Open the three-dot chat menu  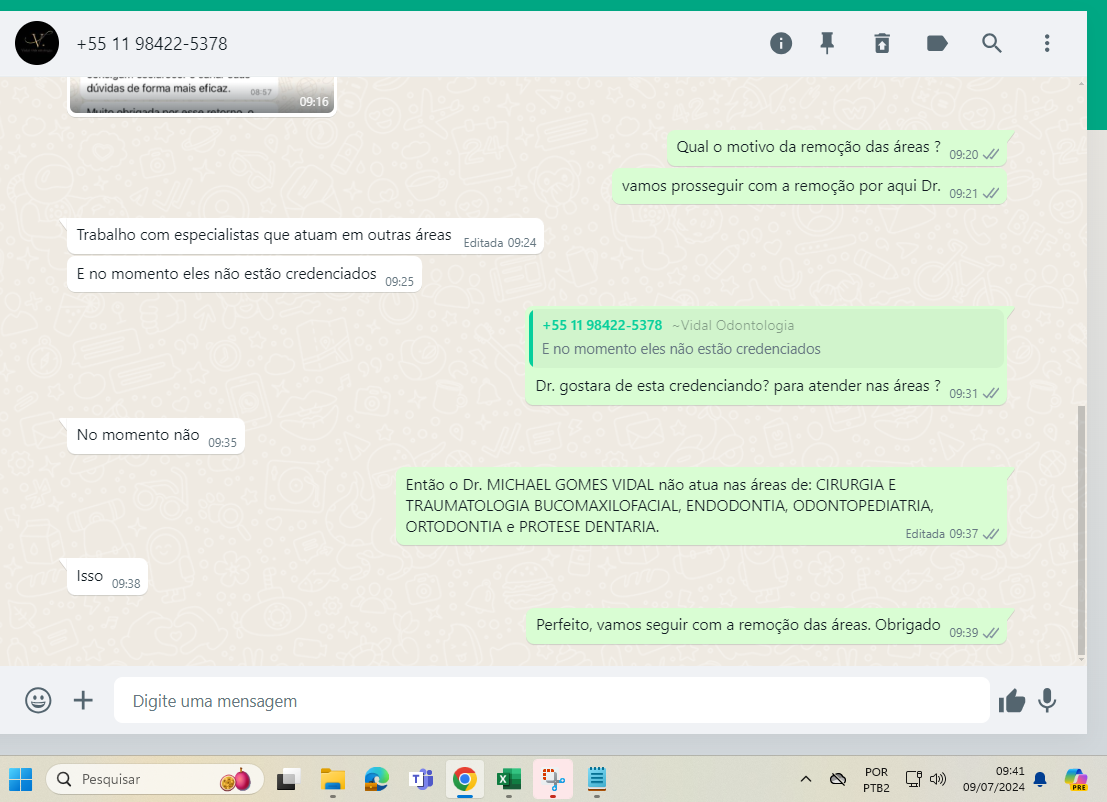point(1047,44)
